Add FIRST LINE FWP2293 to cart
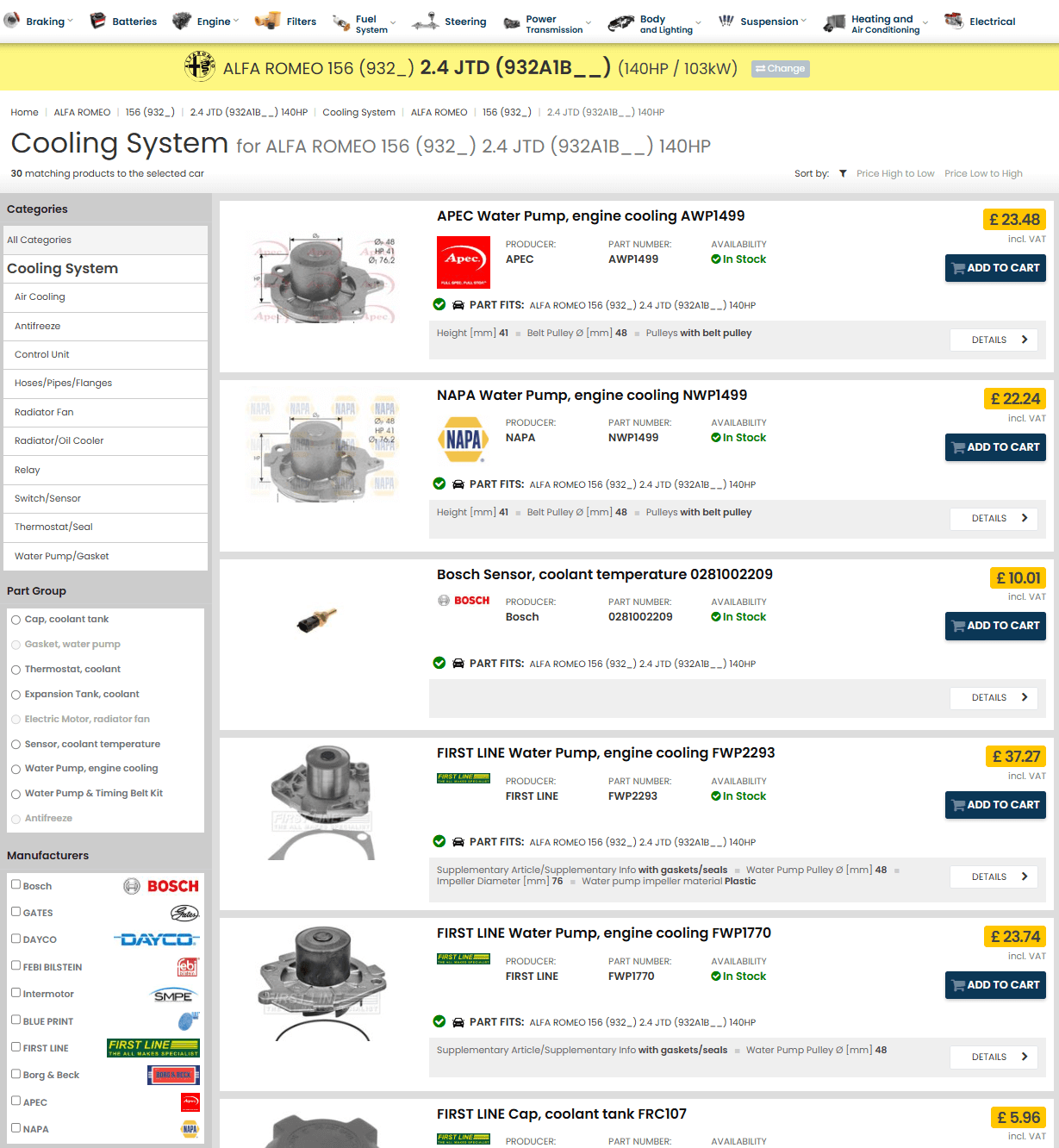This screenshot has height=1148, width=1059. pos(995,805)
